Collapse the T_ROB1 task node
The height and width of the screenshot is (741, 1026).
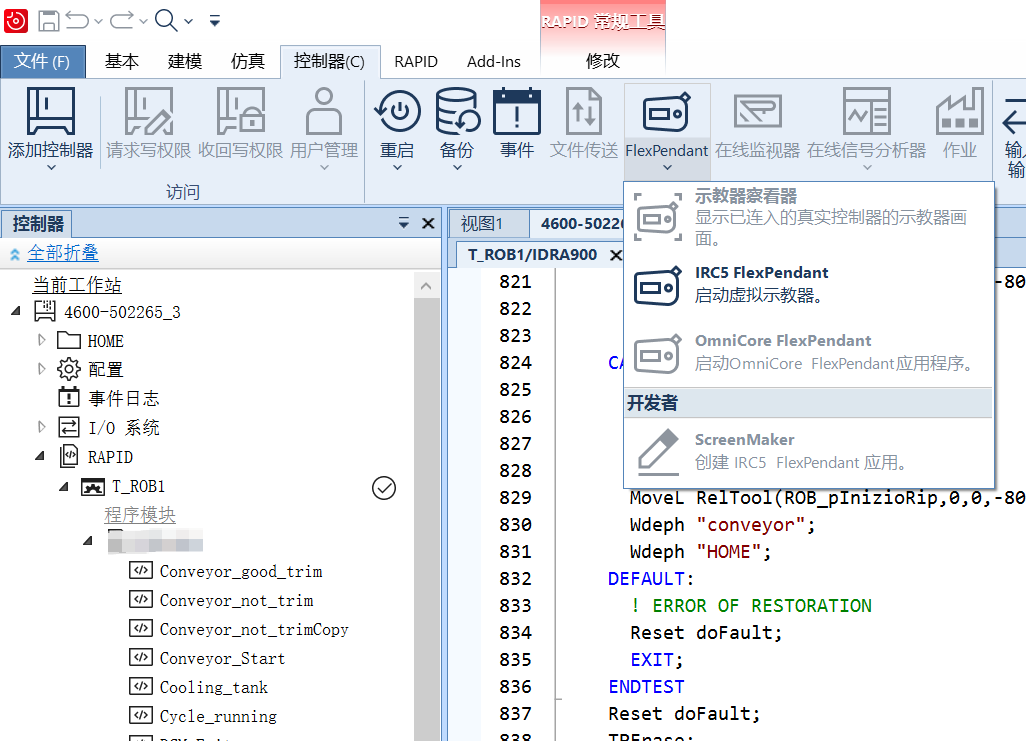pyautogui.click(x=63, y=486)
